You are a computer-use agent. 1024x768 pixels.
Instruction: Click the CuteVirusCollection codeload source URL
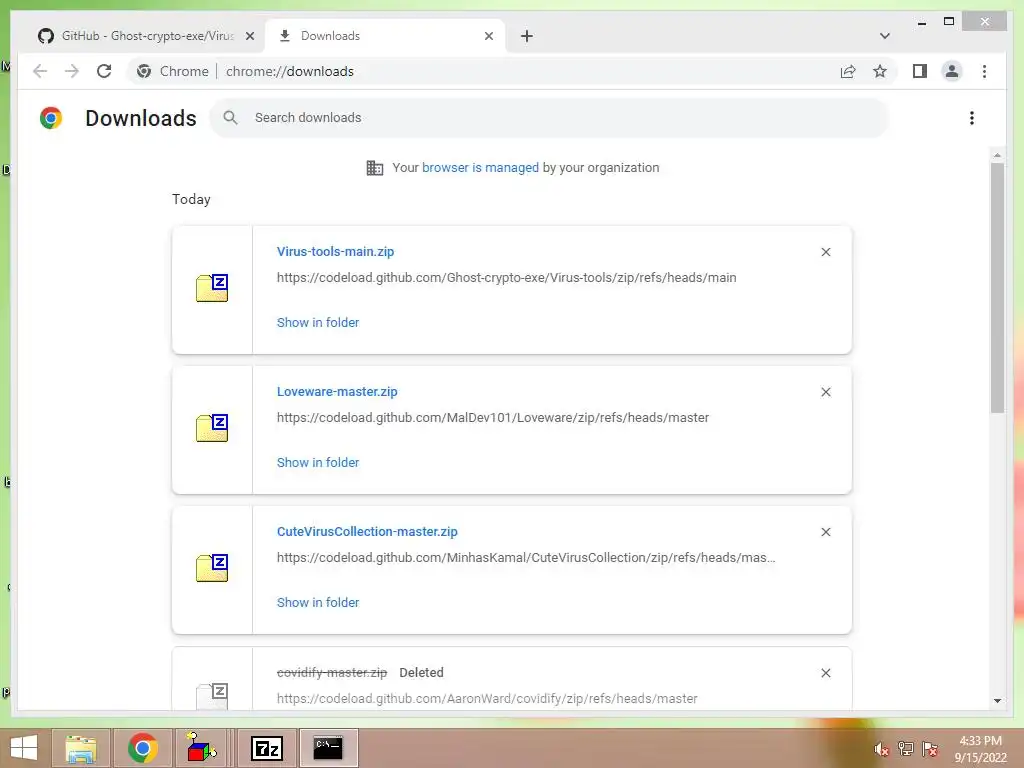point(526,558)
